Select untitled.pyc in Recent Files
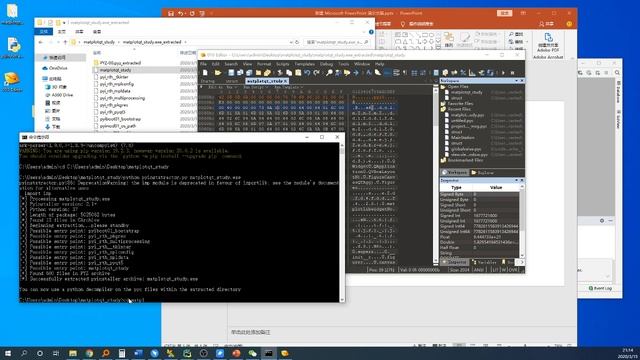Viewport: 640px width, 360px height. pos(462,121)
